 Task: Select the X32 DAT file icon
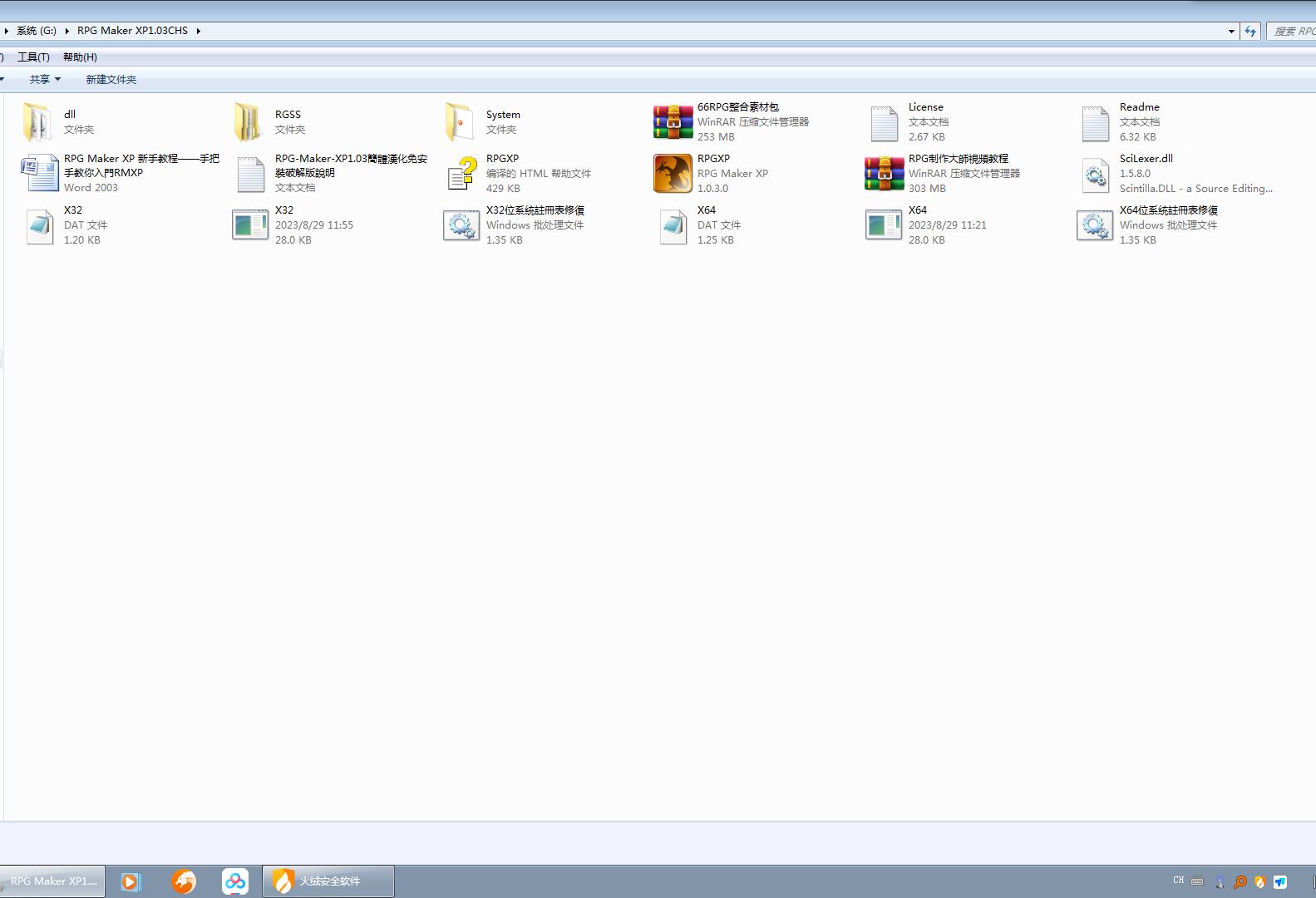(x=39, y=225)
